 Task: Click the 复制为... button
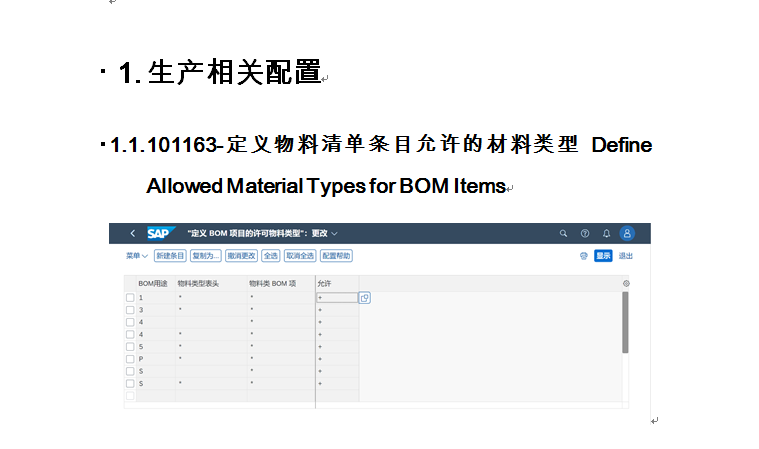click(206, 256)
